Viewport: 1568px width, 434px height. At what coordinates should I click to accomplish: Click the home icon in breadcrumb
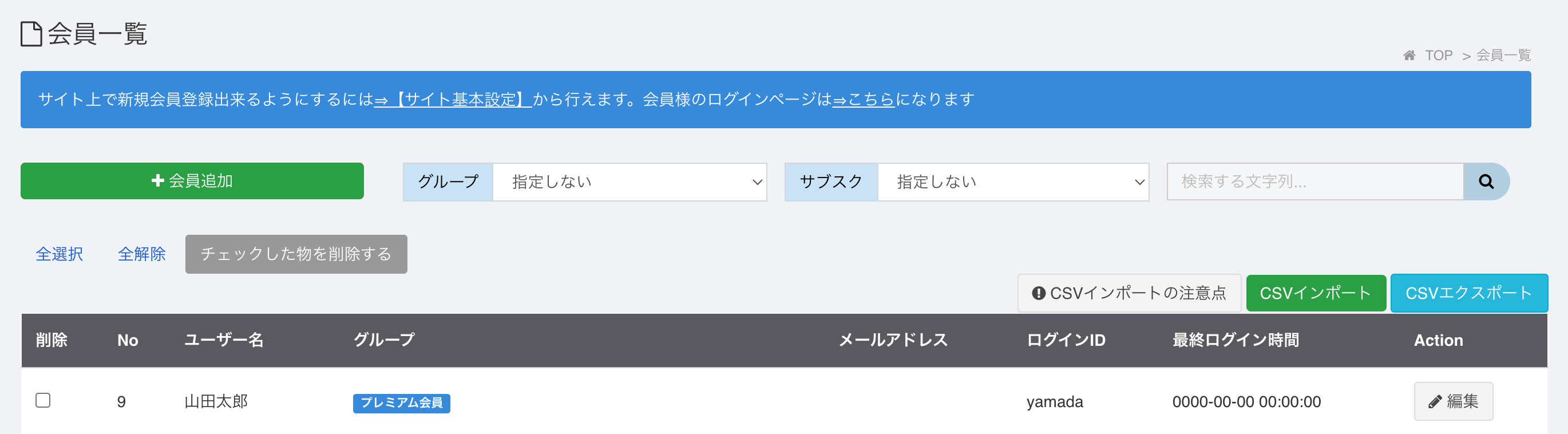click(x=1409, y=56)
